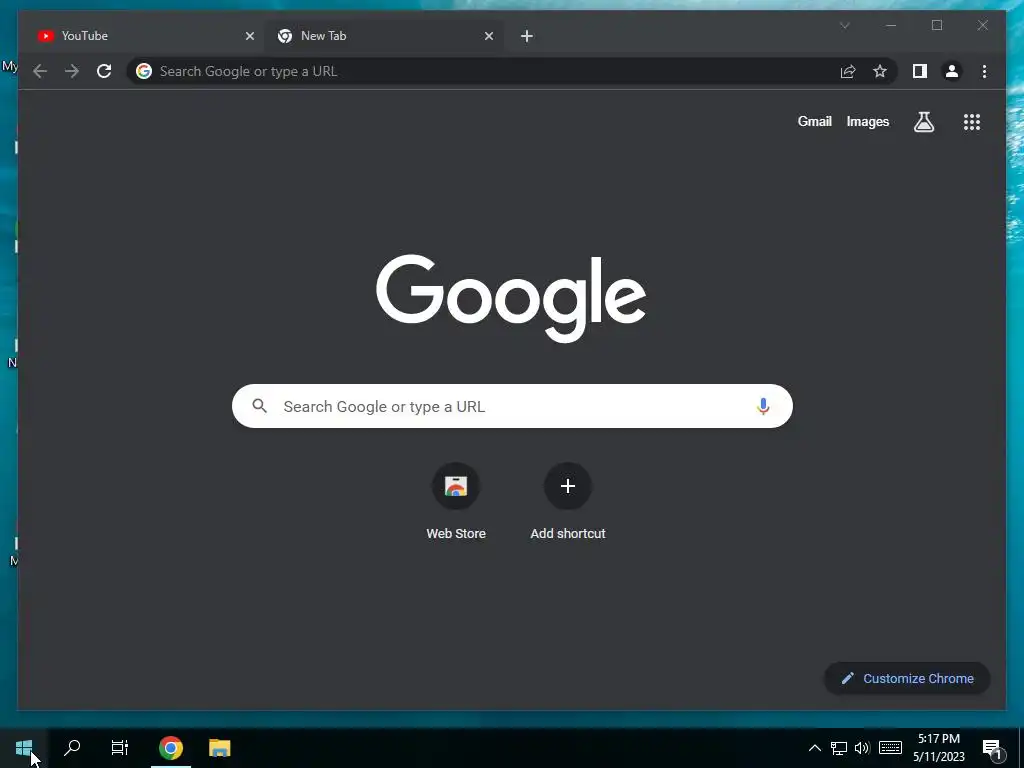Close the YouTube tab
This screenshot has height=768, width=1024.
point(249,36)
